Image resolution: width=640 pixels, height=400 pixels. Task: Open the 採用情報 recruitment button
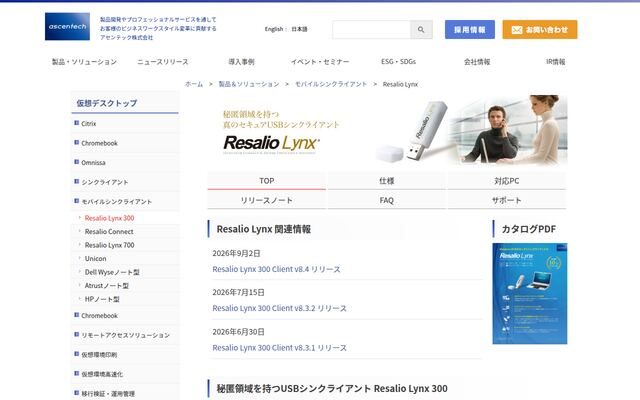(470, 29)
